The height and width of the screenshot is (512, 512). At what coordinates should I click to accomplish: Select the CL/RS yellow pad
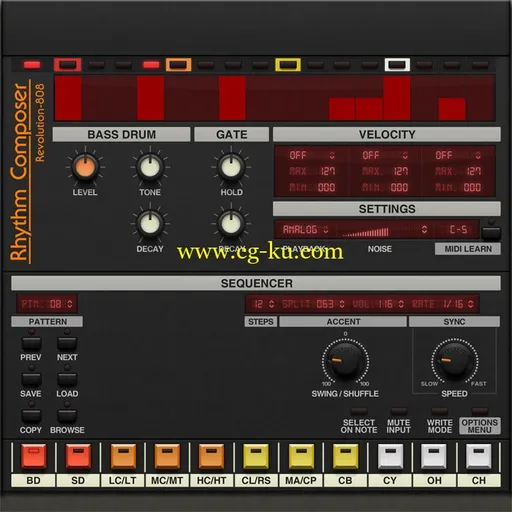coord(256,456)
